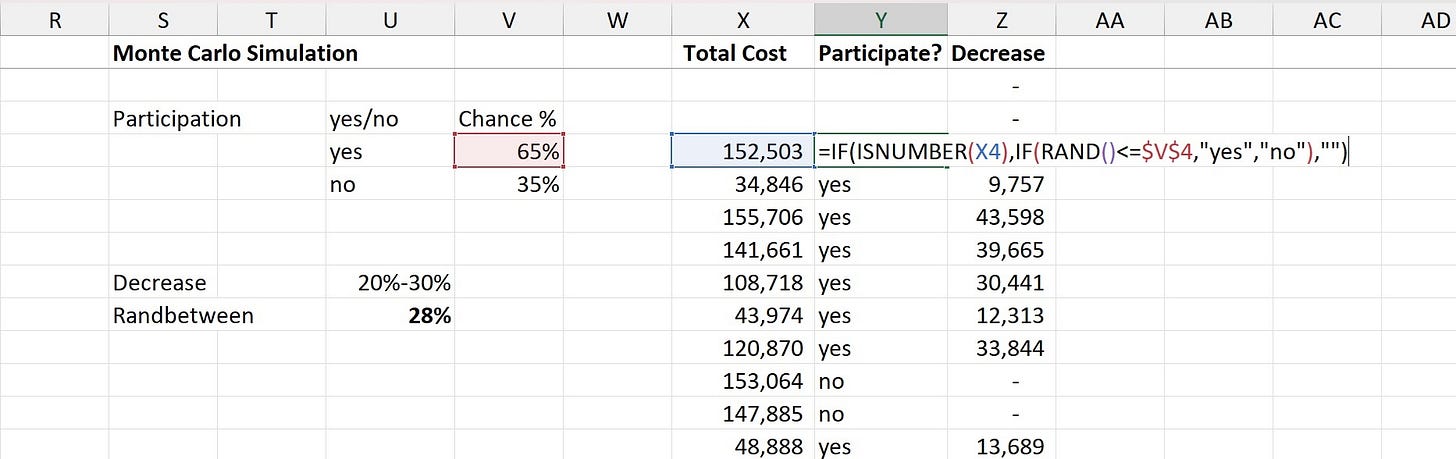Select the 48,888 total cost cell
The width and height of the screenshot is (1456, 459).
click(743, 446)
